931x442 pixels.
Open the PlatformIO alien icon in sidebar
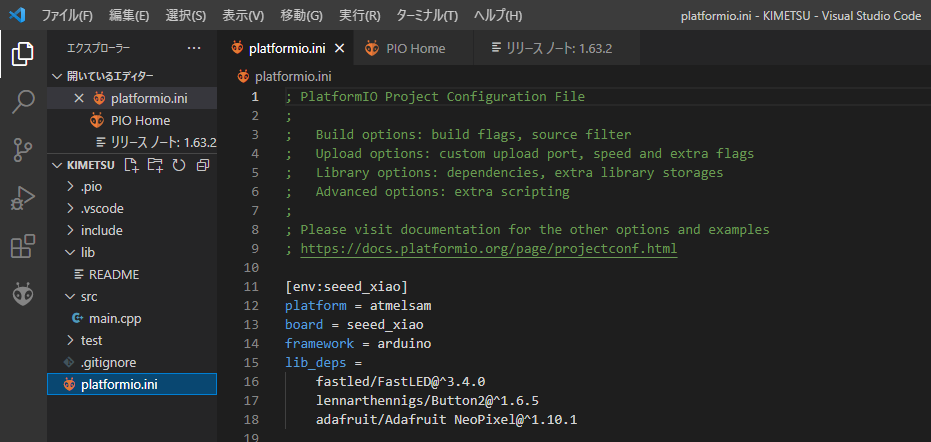pyautogui.click(x=23, y=295)
